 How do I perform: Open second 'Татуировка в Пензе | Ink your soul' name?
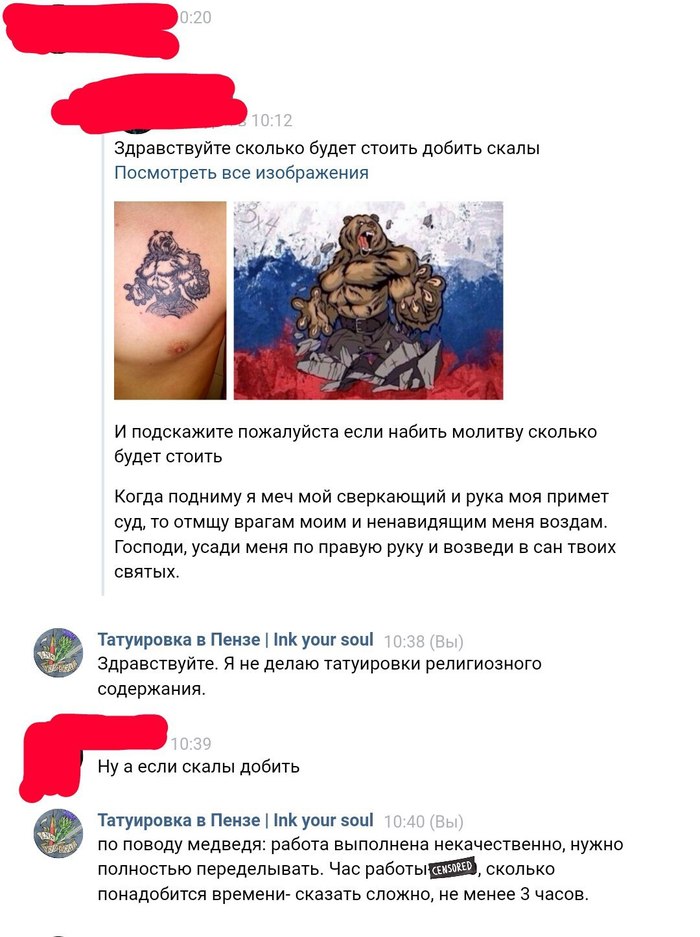236,820
